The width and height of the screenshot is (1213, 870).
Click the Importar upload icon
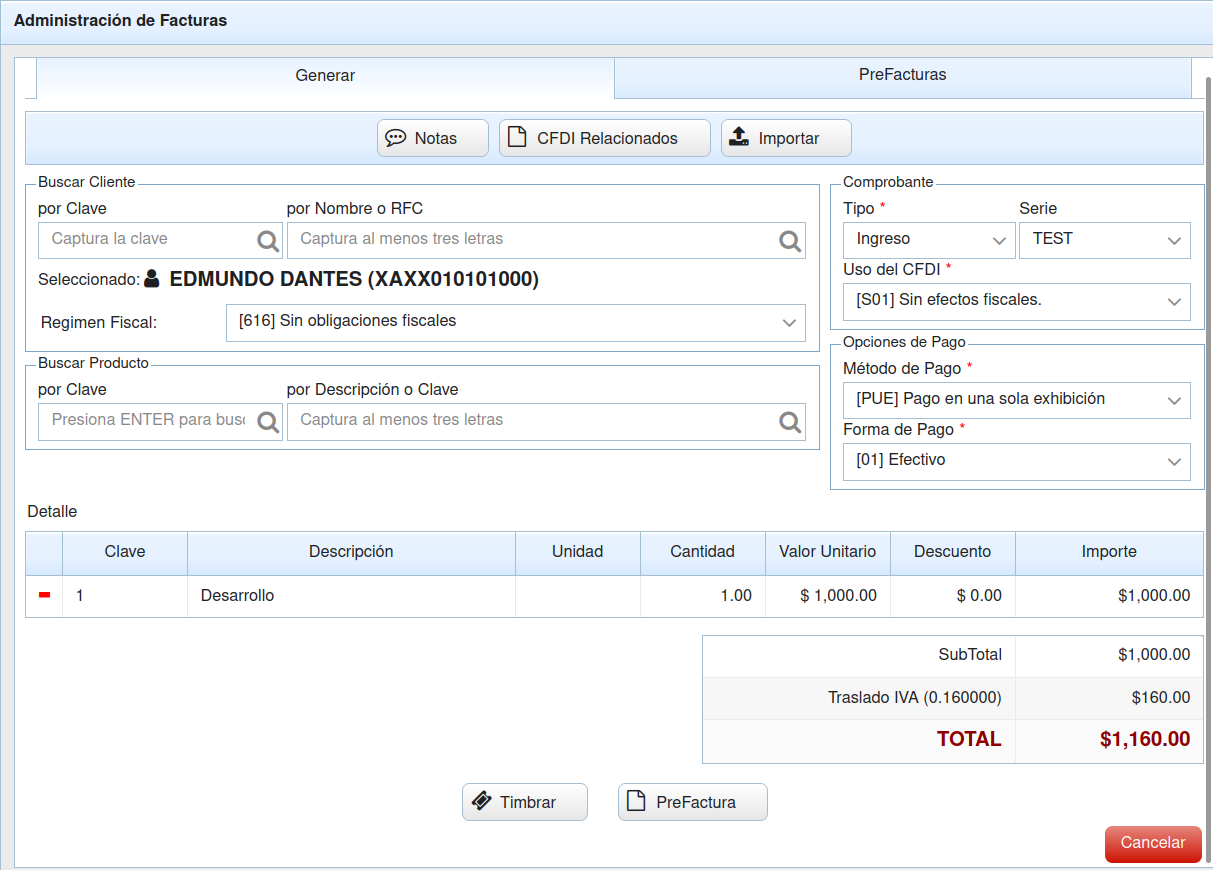pos(738,137)
